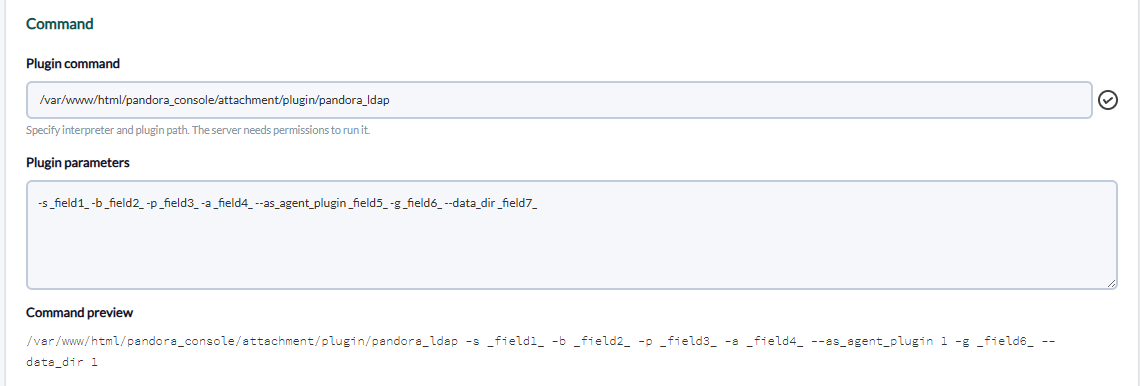Focus the Plugin command input field
Viewport: 1140px width, 386px height.
click(559, 100)
